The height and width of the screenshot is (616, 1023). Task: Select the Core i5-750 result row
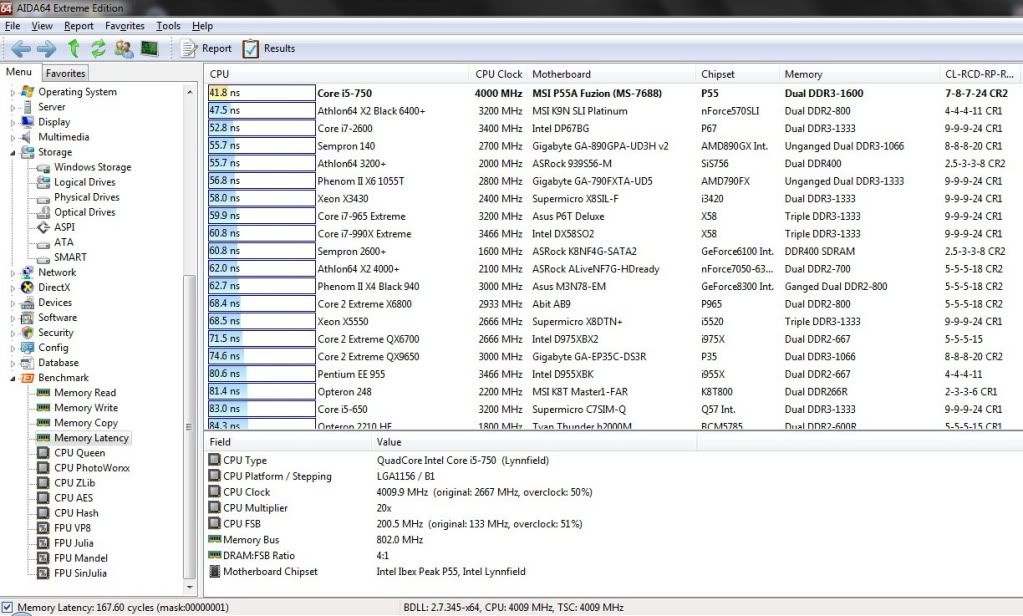tap(613, 93)
